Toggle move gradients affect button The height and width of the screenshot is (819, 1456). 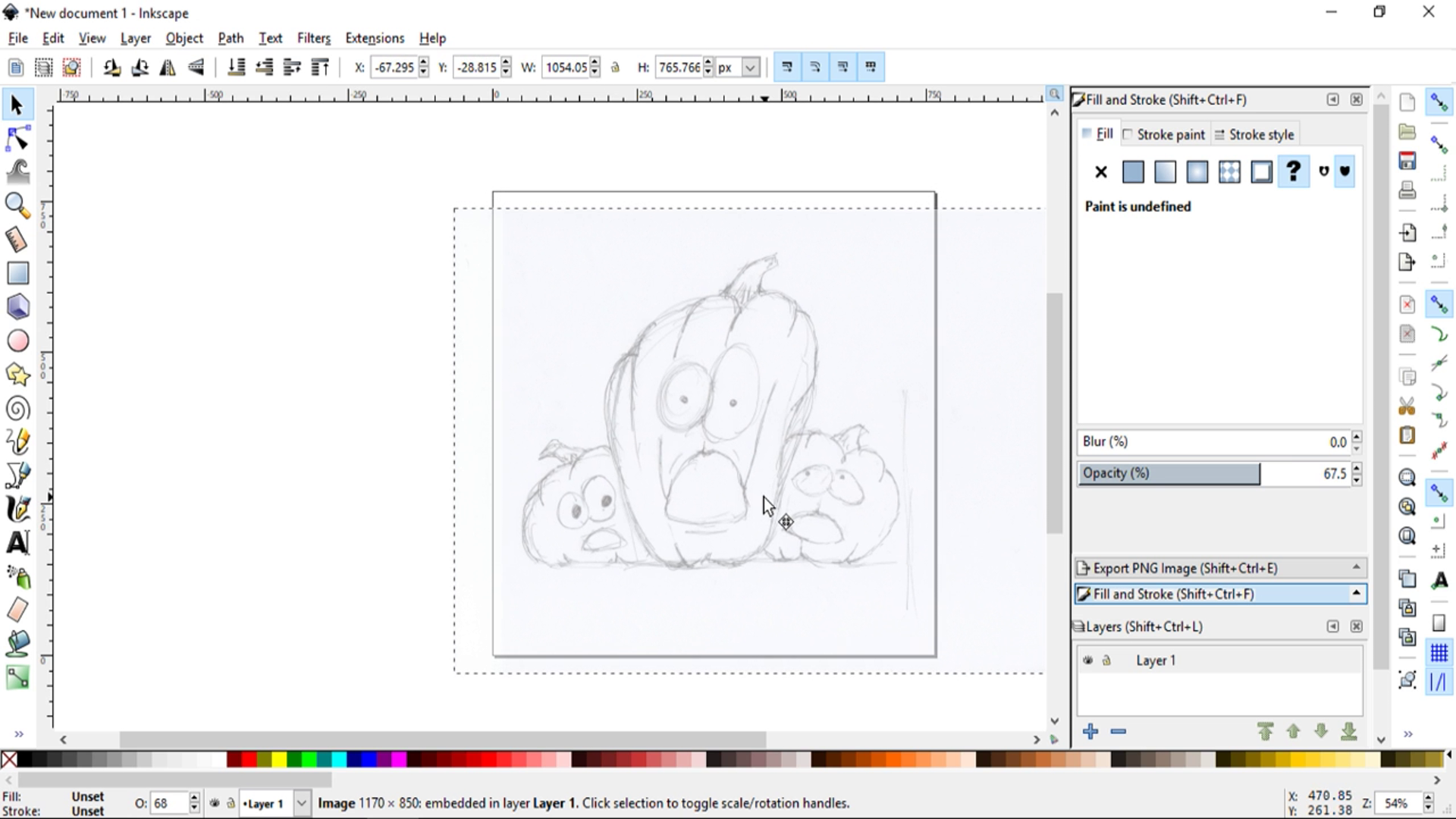[x=843, y=67]
